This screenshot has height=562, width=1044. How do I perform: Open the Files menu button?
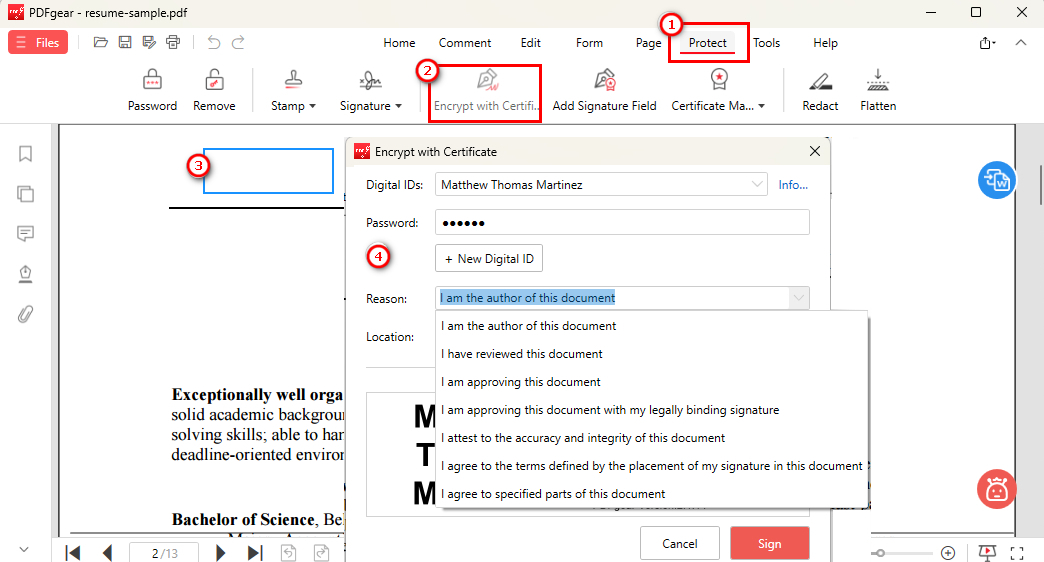pos(38,43)
